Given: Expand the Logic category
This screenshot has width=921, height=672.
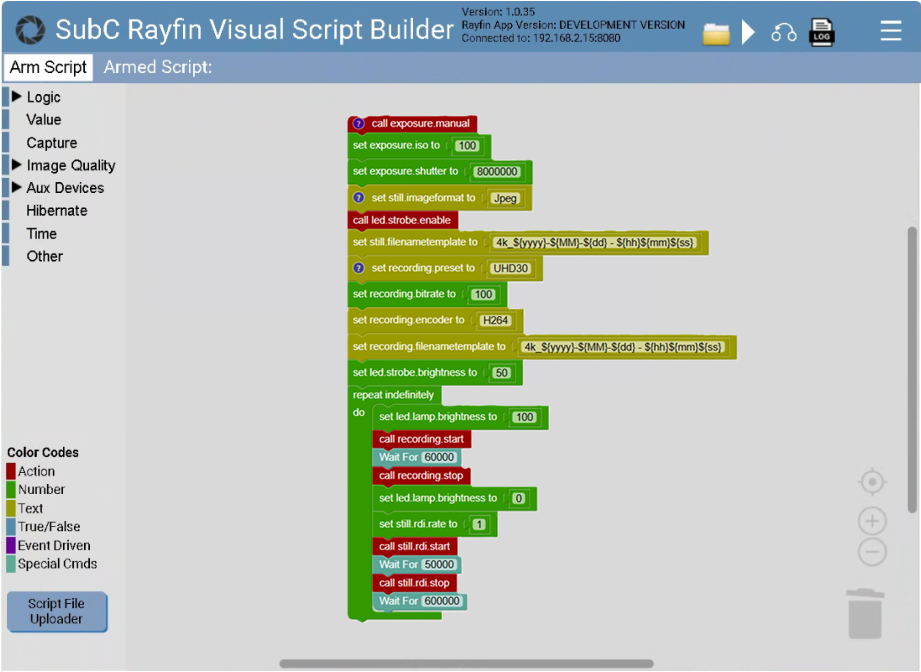Looking at the screenshot, I should click(x=17, y=97).
